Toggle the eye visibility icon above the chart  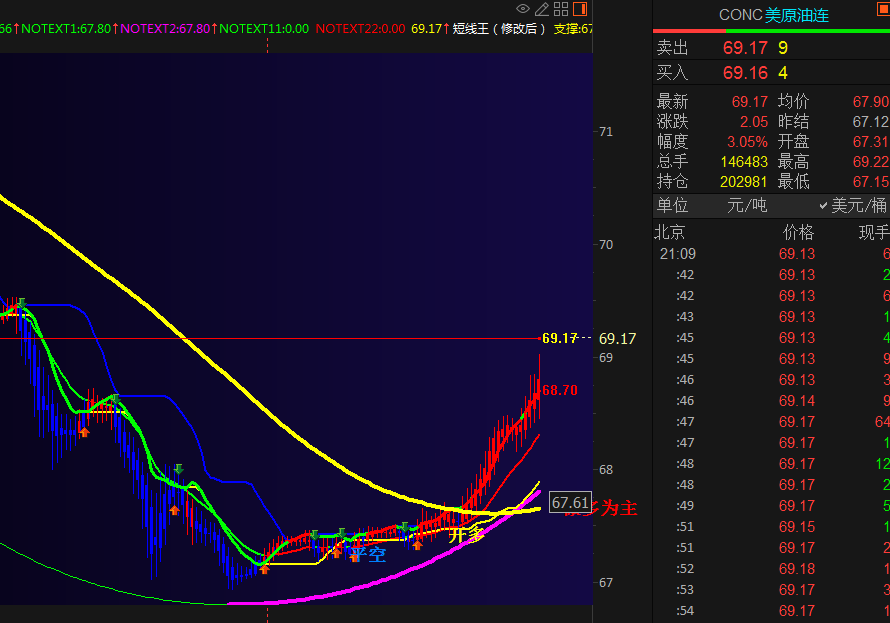pyautogui.click(x=523, y=9)
